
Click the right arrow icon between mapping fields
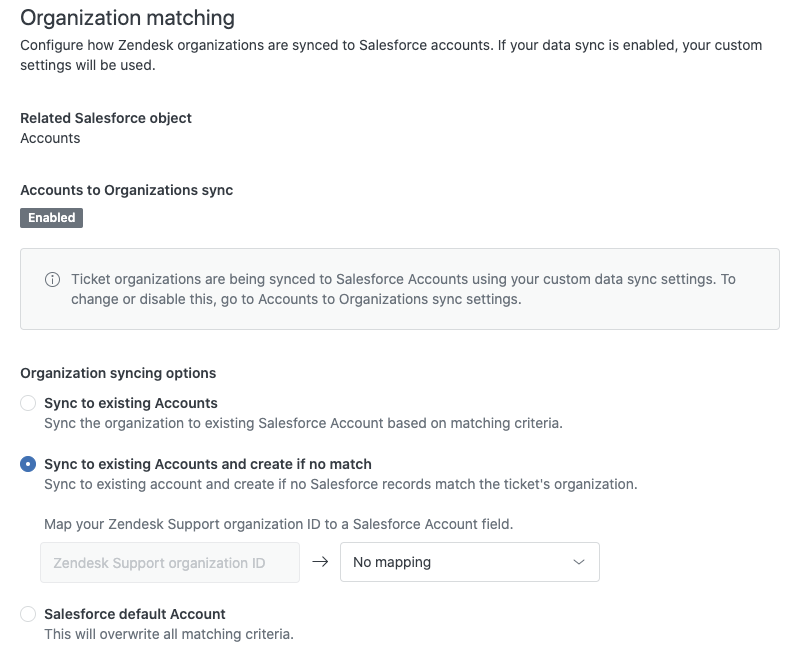320,562
